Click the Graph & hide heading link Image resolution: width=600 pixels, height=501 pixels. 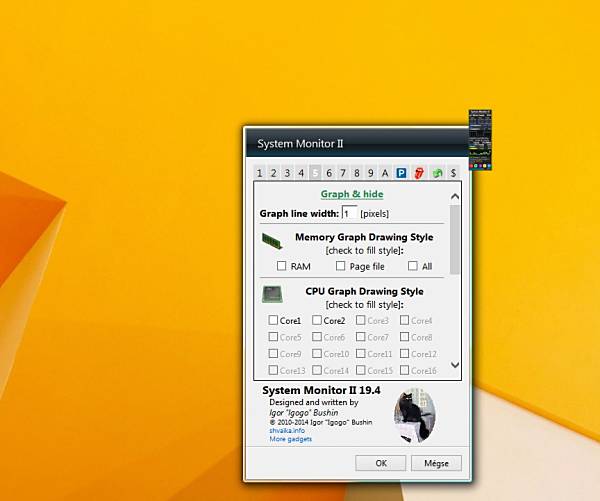pyautogui.click(x=352, y=194)
